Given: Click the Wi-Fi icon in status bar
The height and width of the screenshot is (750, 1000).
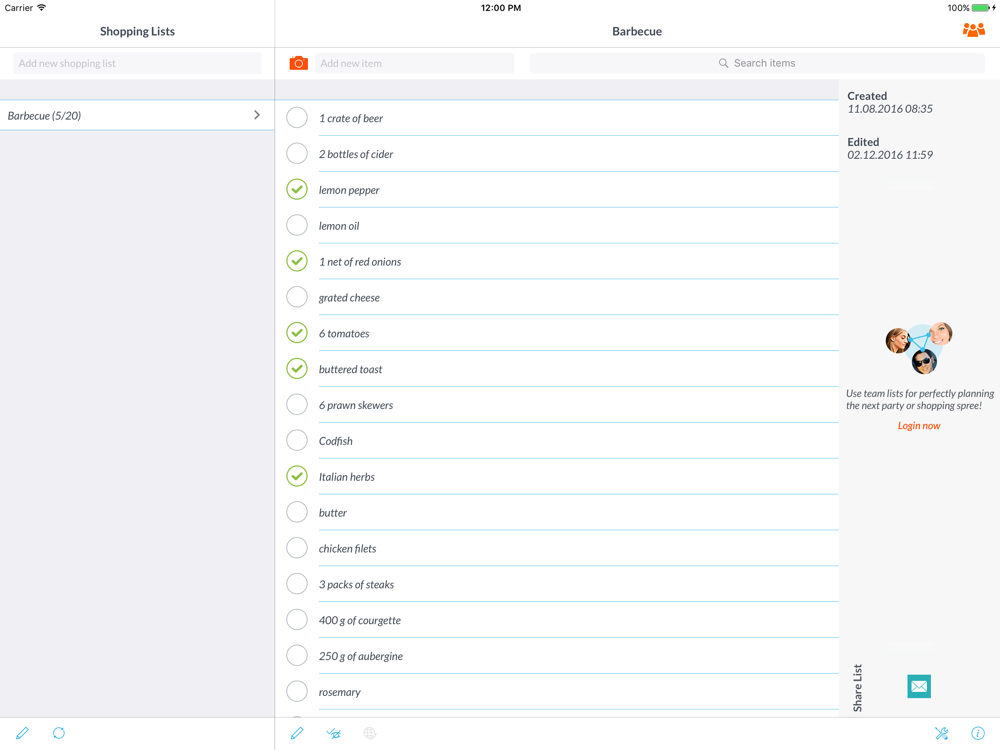Looking at the screenshot, I should coord(41,8).
